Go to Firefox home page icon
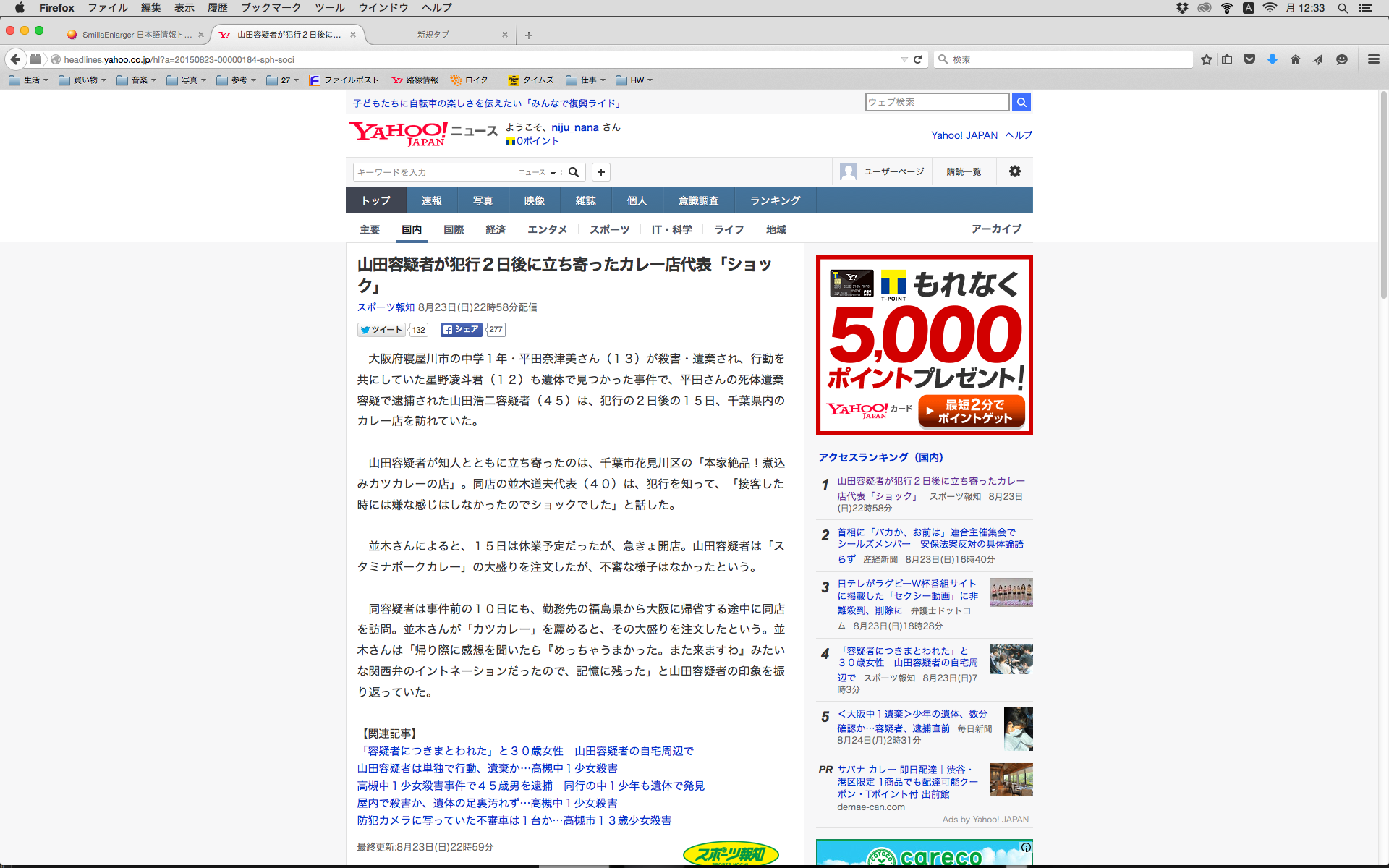Image resolution: width=1389 pixels, height=868 pixels. pos(1295,59)
